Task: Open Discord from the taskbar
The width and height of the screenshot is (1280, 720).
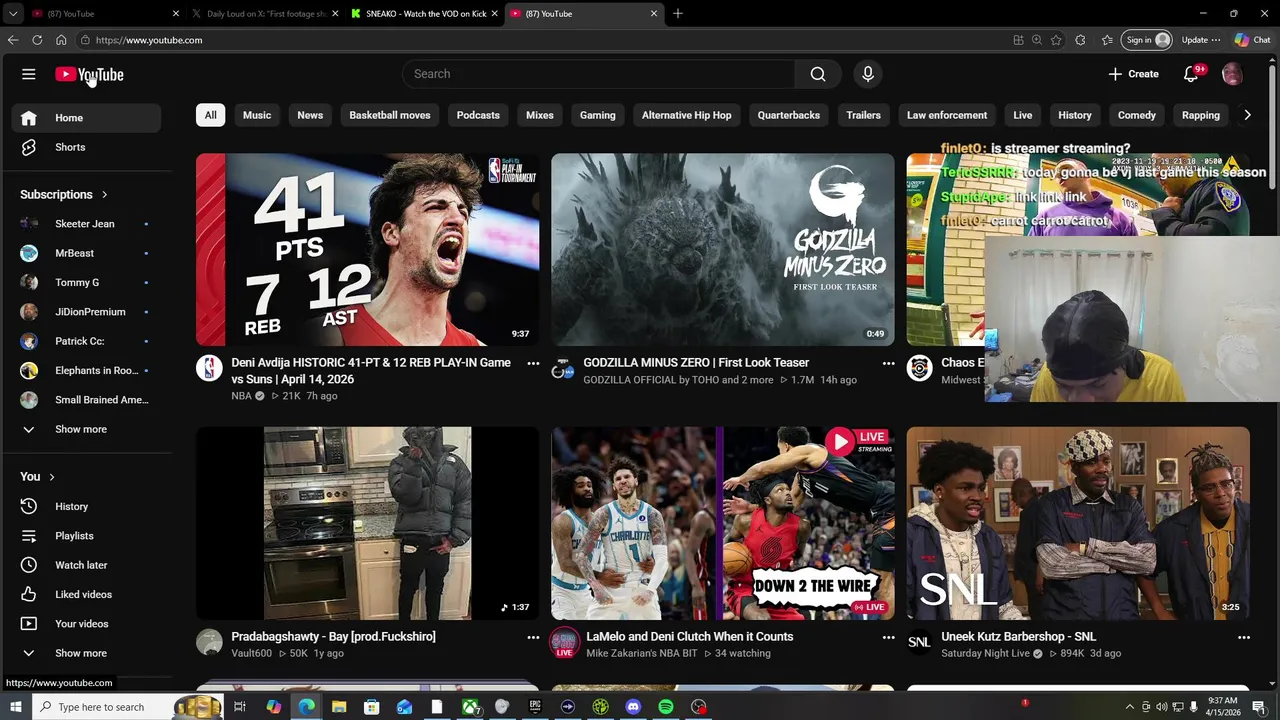Action: pos(633,707)
